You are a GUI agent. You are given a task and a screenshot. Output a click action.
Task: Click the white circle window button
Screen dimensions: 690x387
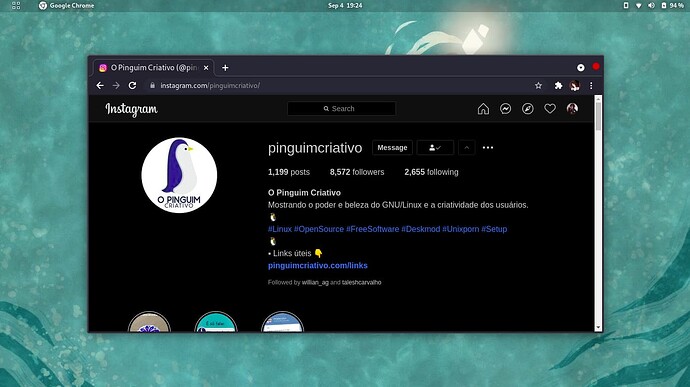(581, 67)
